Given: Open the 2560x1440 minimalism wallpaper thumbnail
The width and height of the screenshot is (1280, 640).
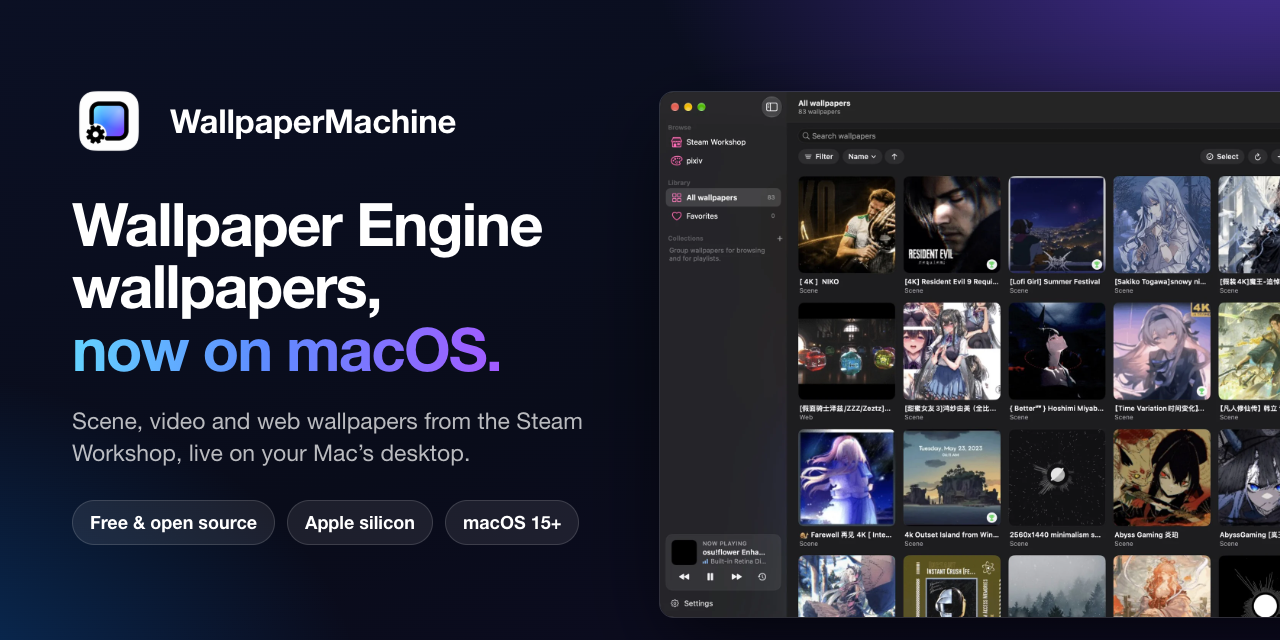Looking at the screenshot, I should pos(1057,479).
